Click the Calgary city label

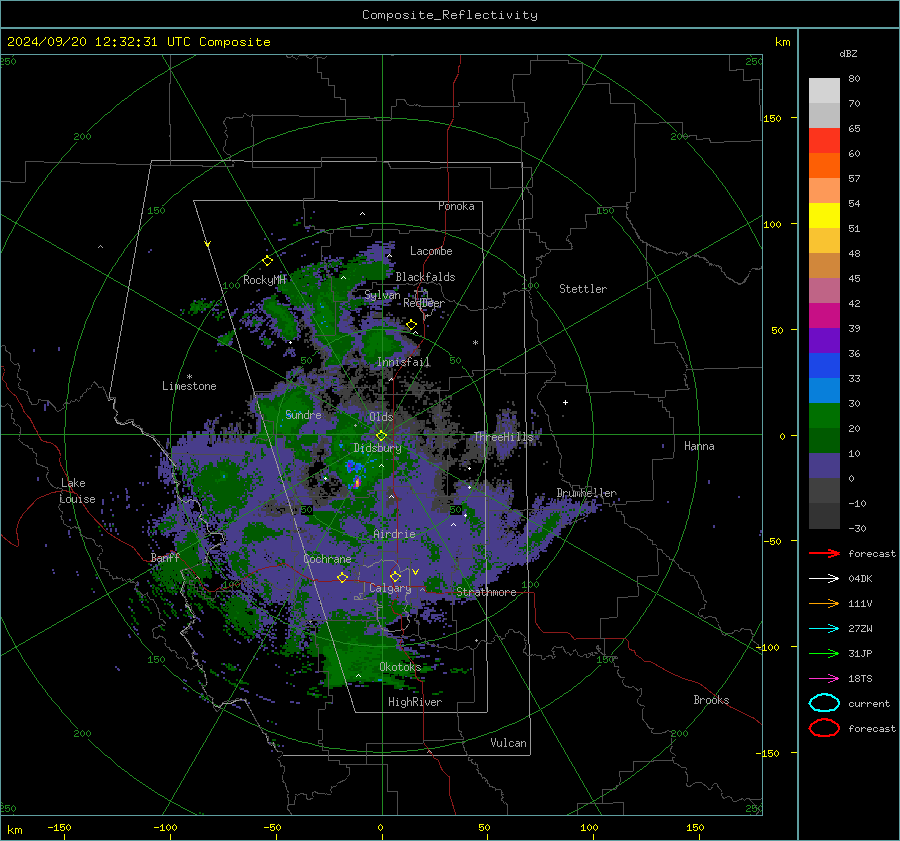point(390,588)
